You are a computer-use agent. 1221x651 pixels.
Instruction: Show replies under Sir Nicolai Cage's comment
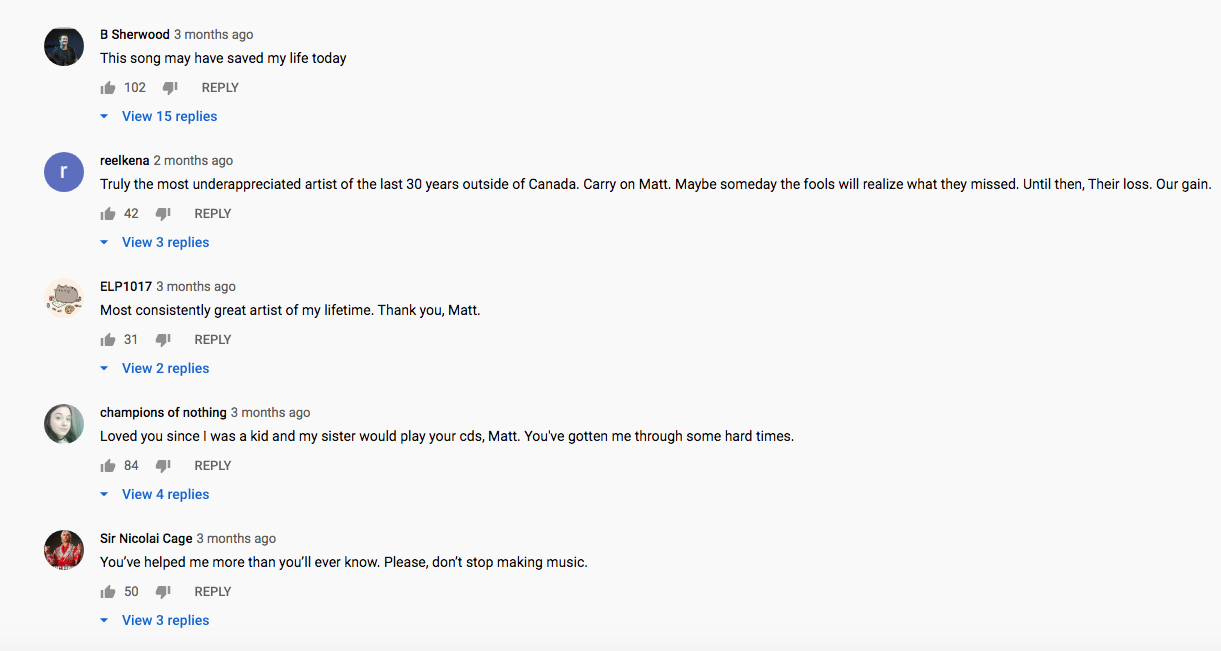[154, 620]
